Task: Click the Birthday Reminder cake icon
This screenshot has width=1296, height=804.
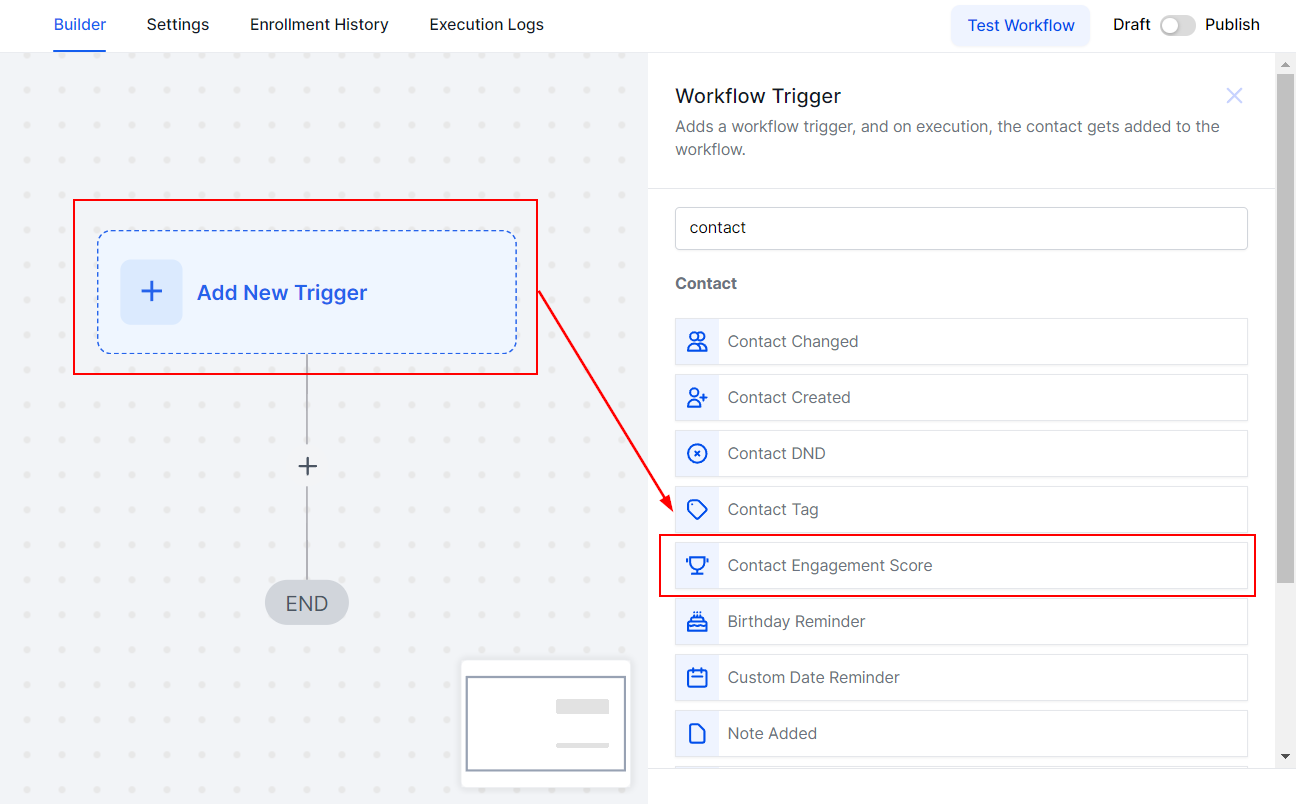Action: coord(697,622)
